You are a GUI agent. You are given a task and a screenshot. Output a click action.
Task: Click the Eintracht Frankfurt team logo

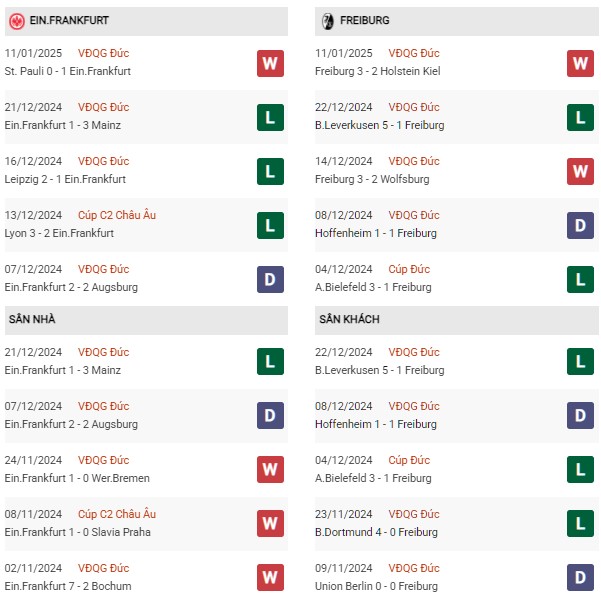[x=17, y=21]
